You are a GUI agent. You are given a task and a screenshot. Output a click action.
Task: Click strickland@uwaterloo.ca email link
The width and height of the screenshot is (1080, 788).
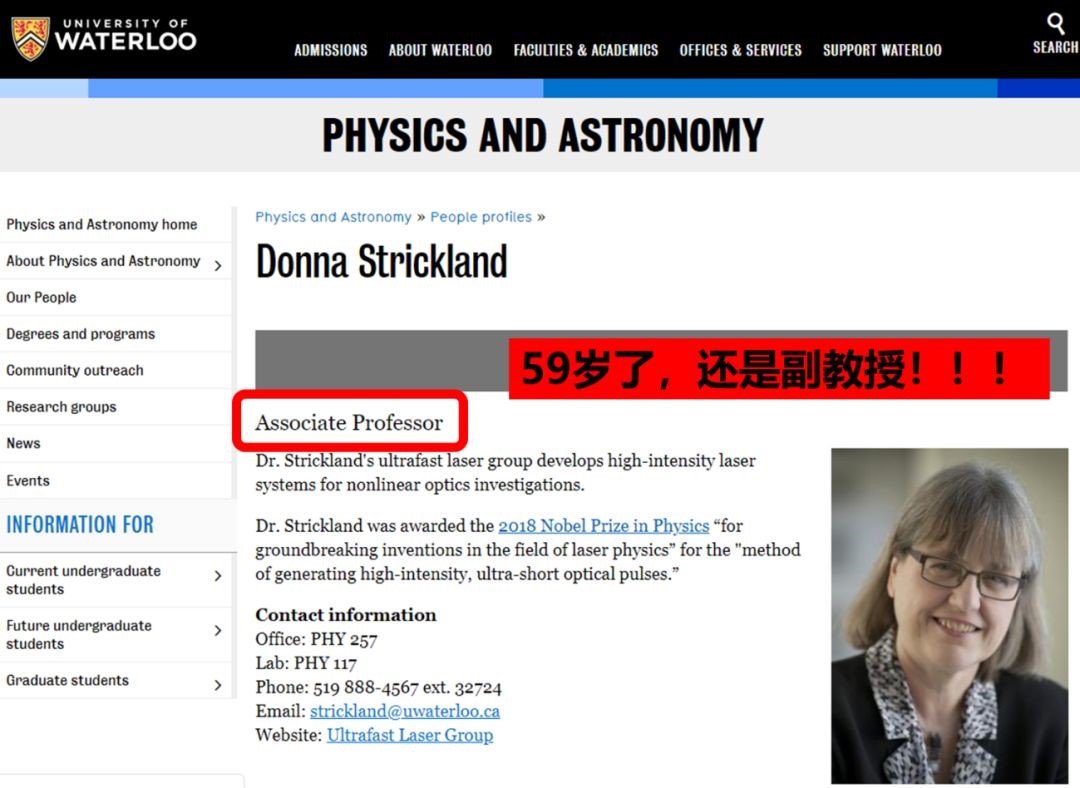pyautogui.click(x=405, y=711)
